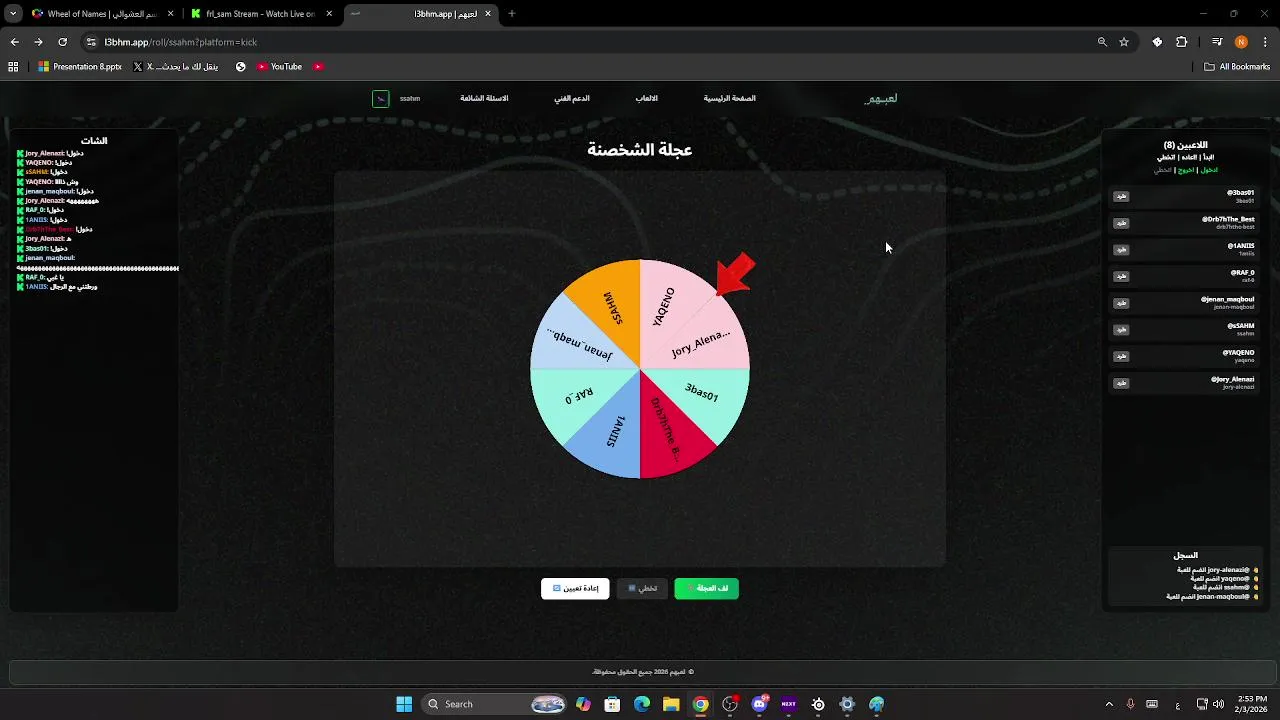Open the Chrome apps grid
1280x720 pixels.
[13, 67]
